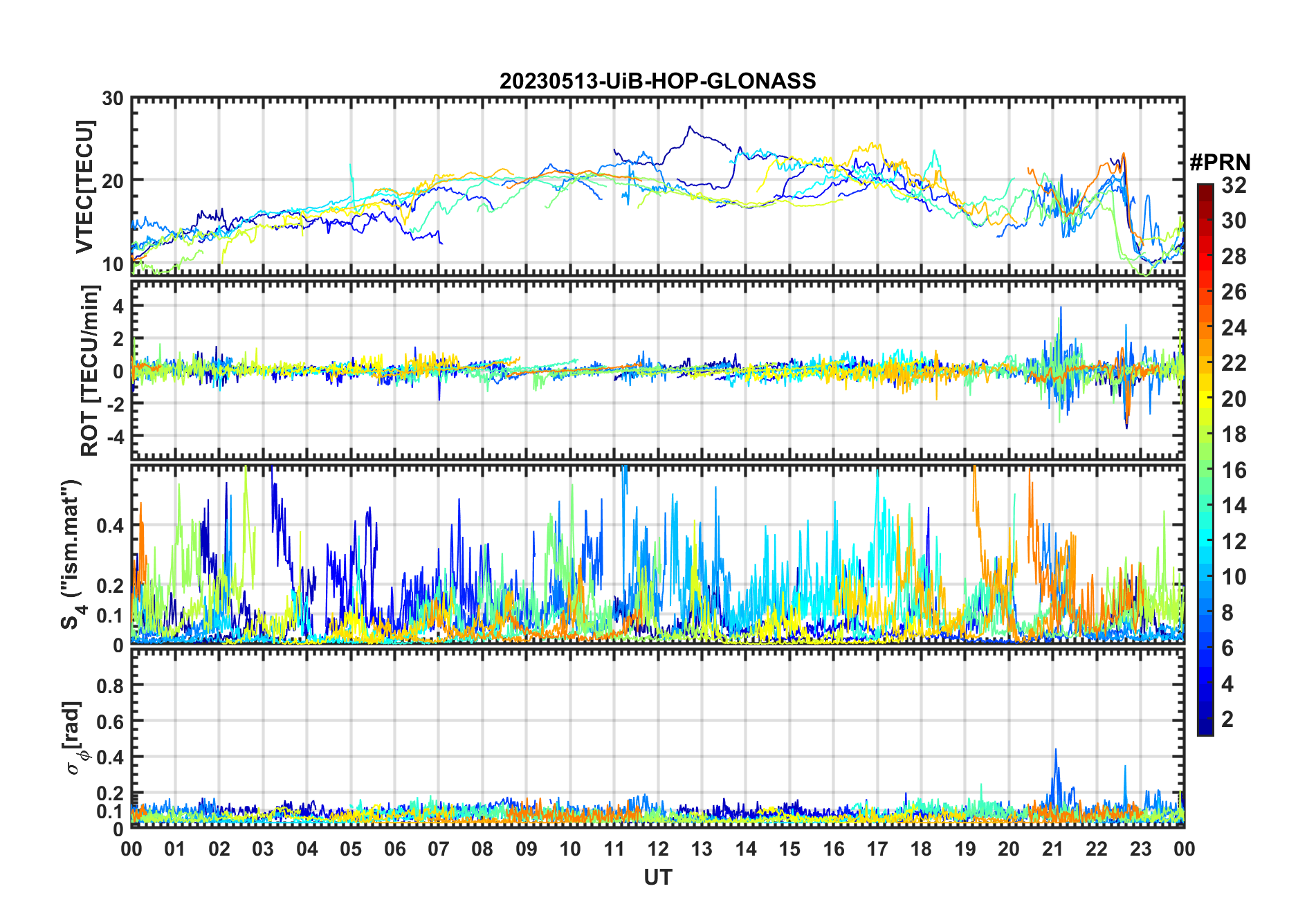Select the 06 hour tick label
This screenshot has height=920, width=1316.
395,848
